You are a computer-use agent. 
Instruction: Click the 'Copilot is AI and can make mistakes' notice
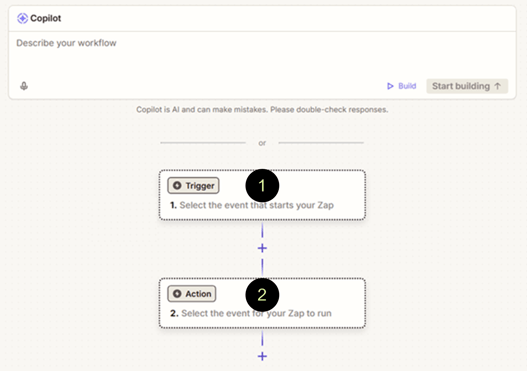262,110
